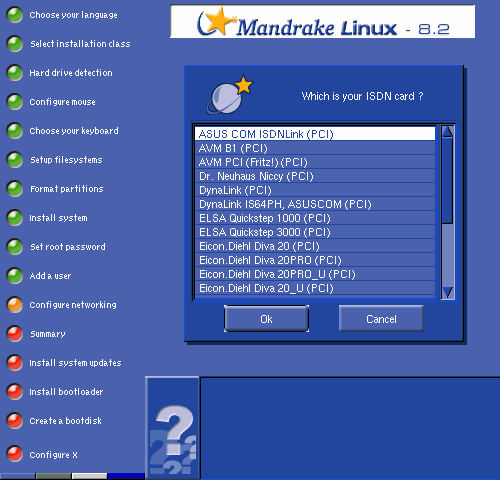Click the scrollbar track below the thumb
This screenshot has width=500, height=480.
(x=447, y=255)
